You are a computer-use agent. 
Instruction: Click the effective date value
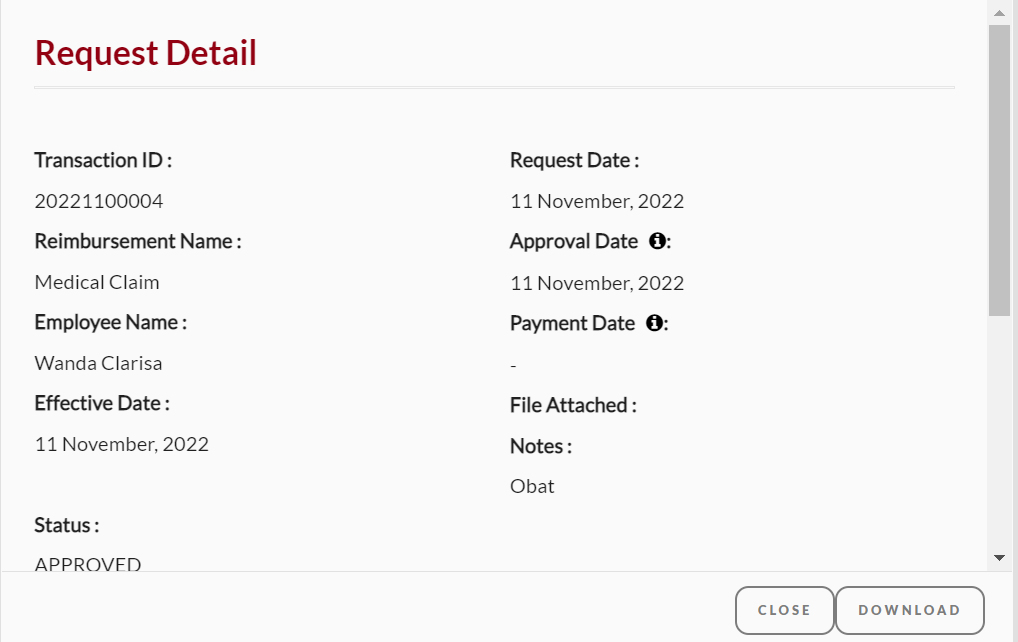click(121, 444)
